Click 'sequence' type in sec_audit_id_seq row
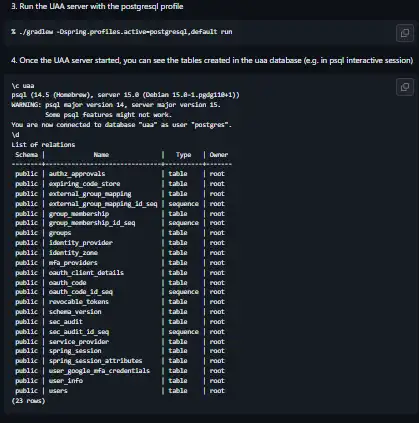419x423 pixels. 183,332
